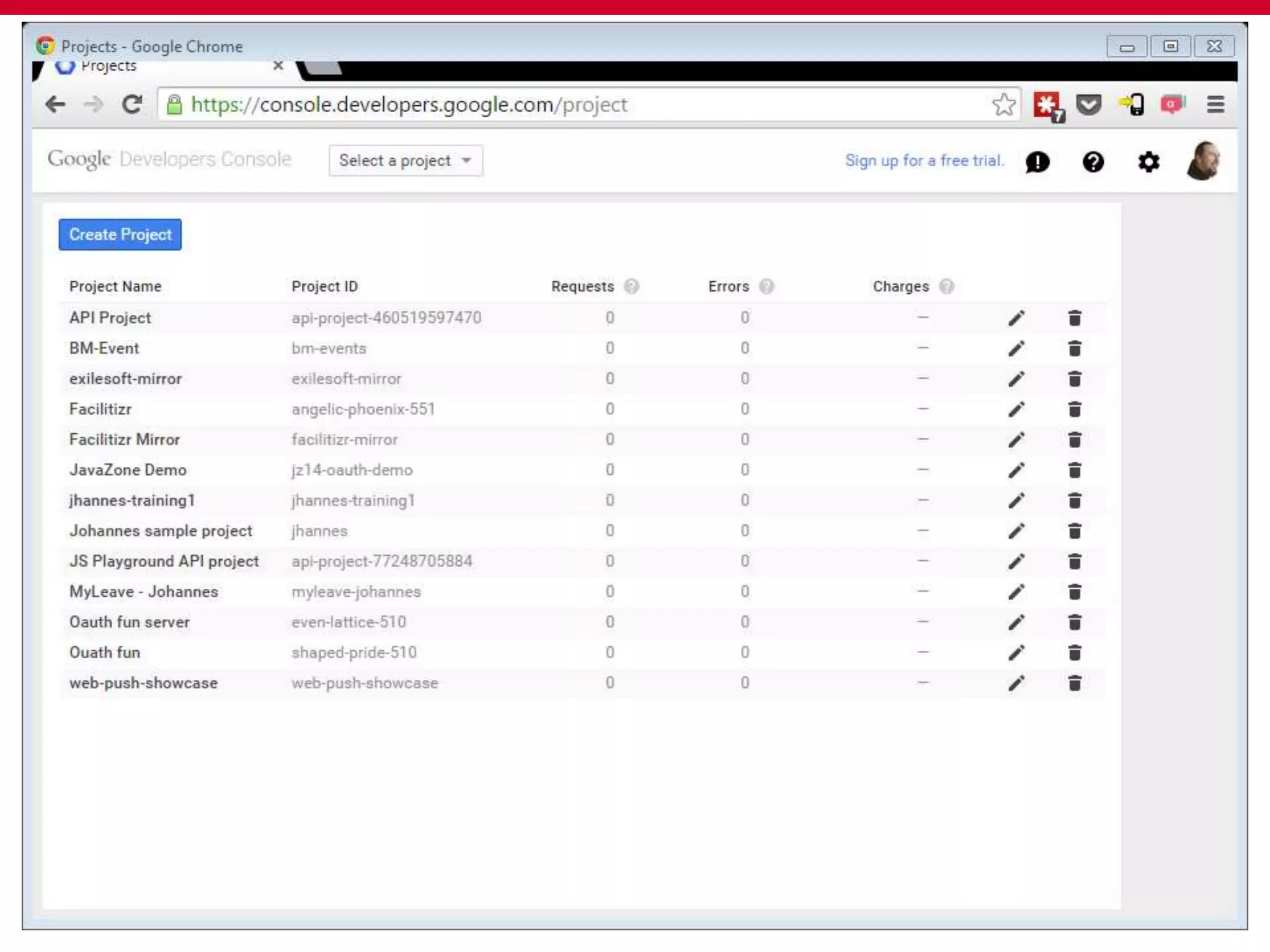
Task: Open the Chrome hamburger menu
Action: [1215, 105]
